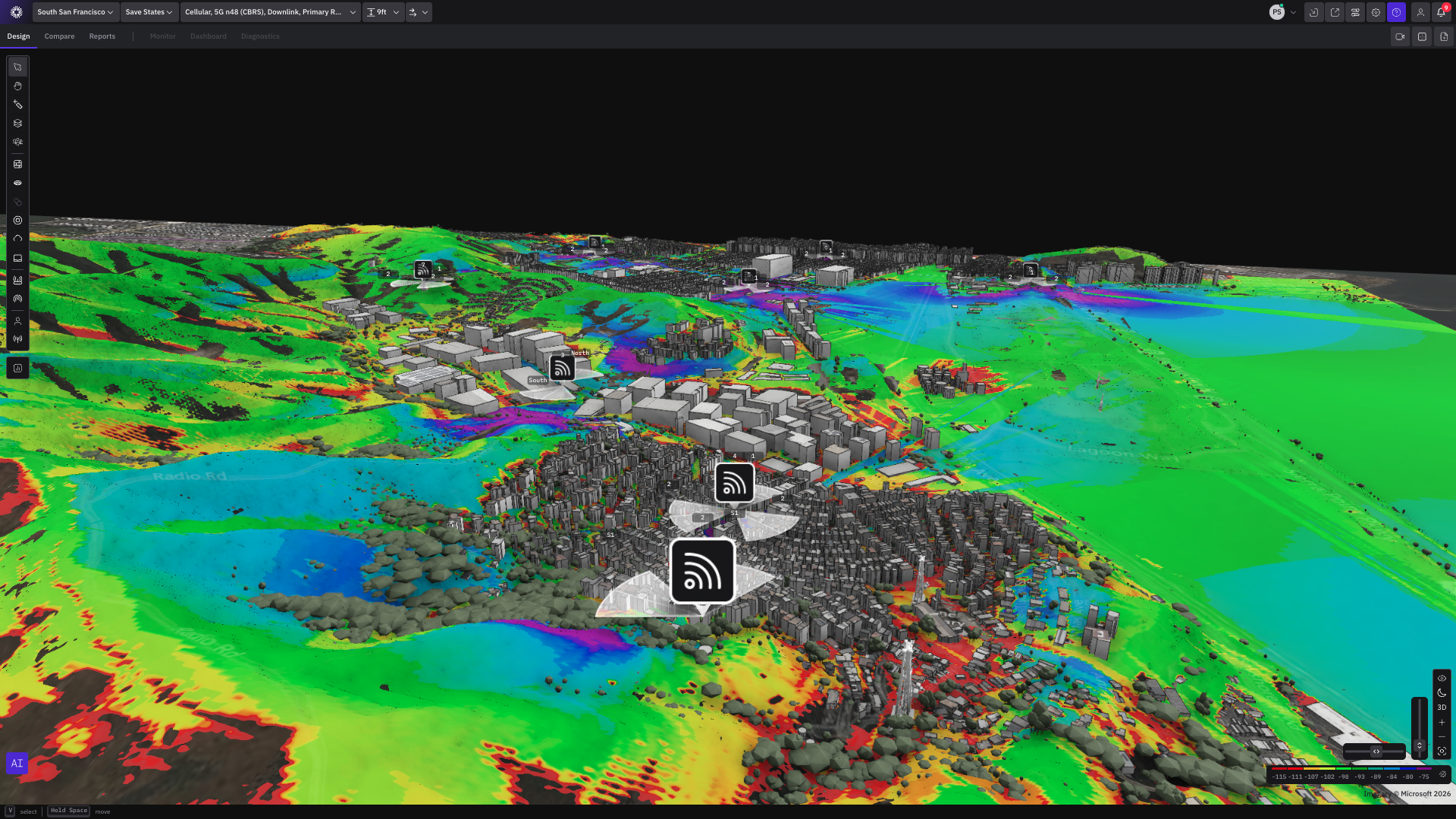Switch to the Reports tab
Screen dimensions: 1456x819
(102, 36)
